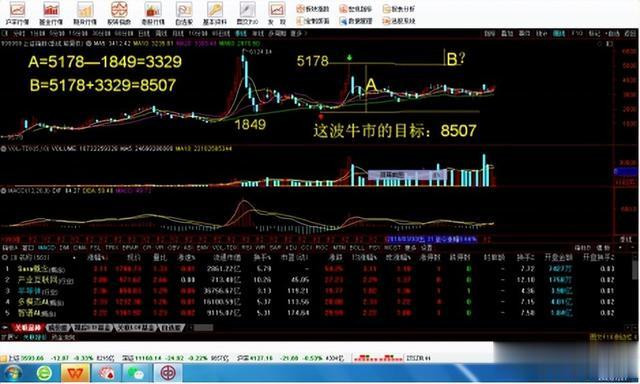
Task: Open the 半导体 sector row link
Action: tap(29, 291)
